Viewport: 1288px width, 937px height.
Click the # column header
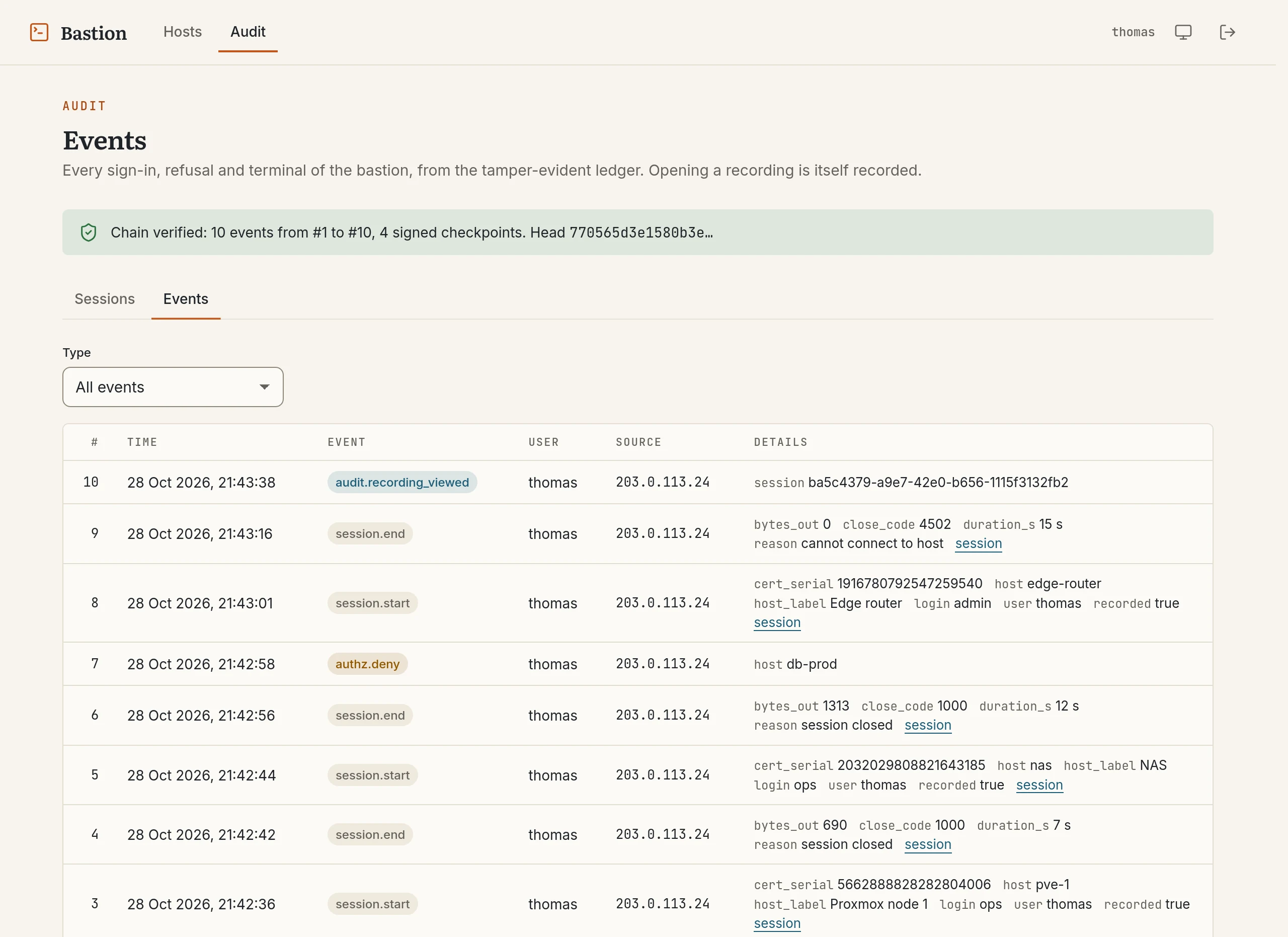pos(94,442)
